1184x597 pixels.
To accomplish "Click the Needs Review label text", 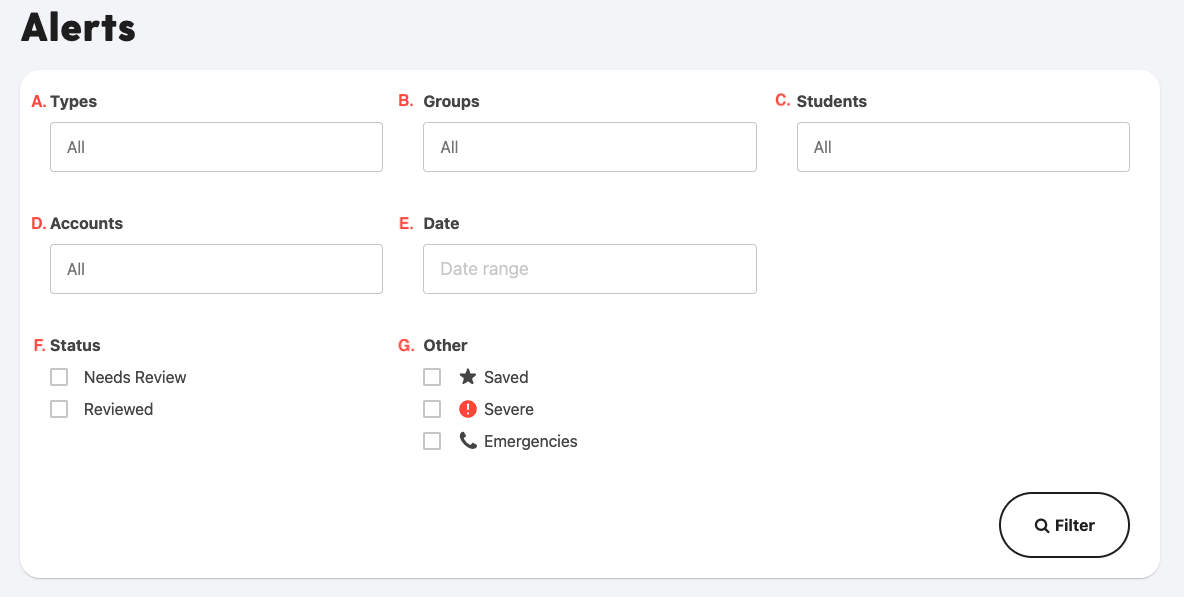I will tap(135, 377).
